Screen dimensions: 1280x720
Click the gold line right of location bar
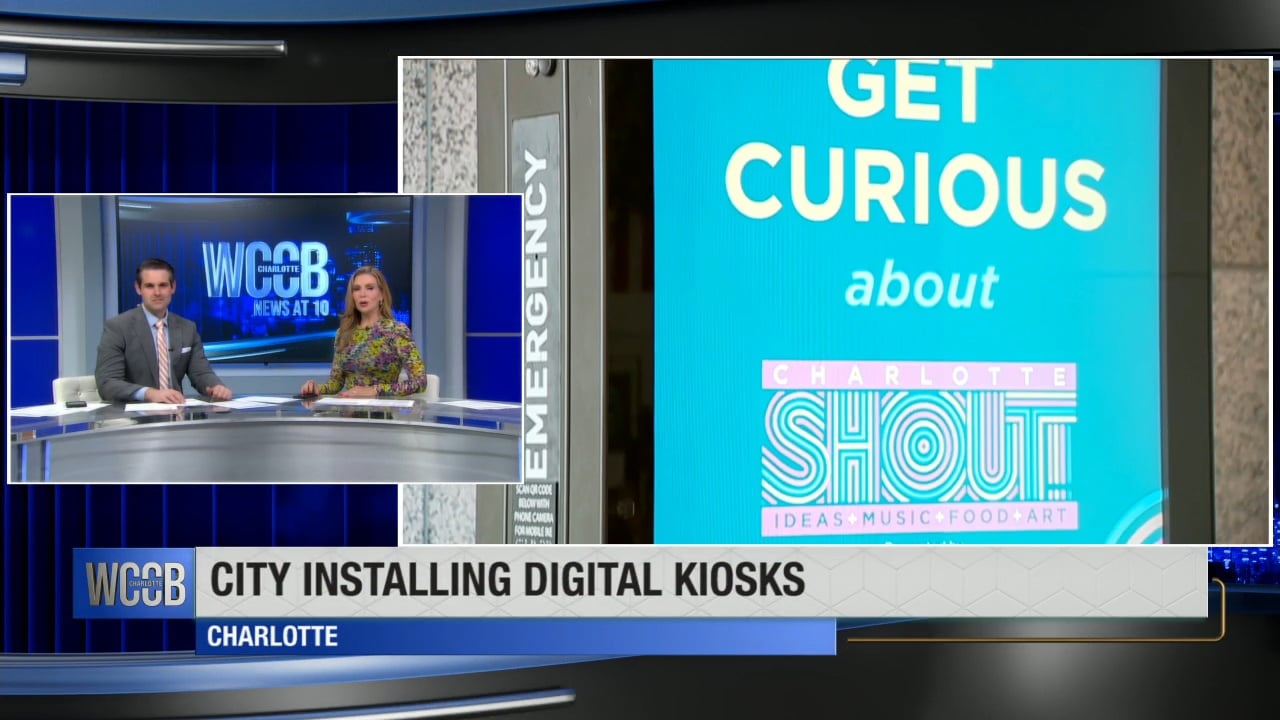(1030, 637)
